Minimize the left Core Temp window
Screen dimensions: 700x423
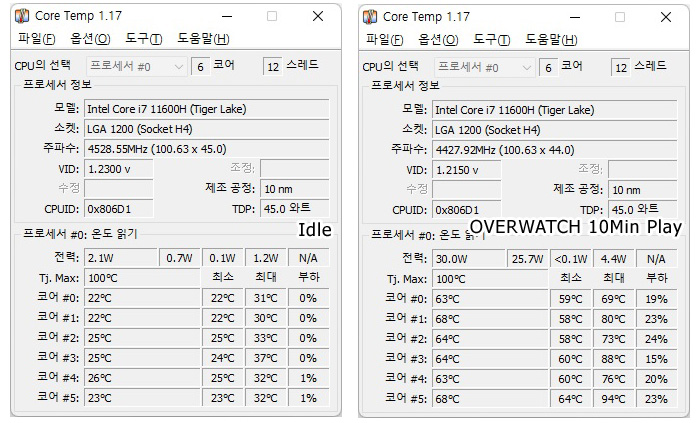click(x=227, y=16)
